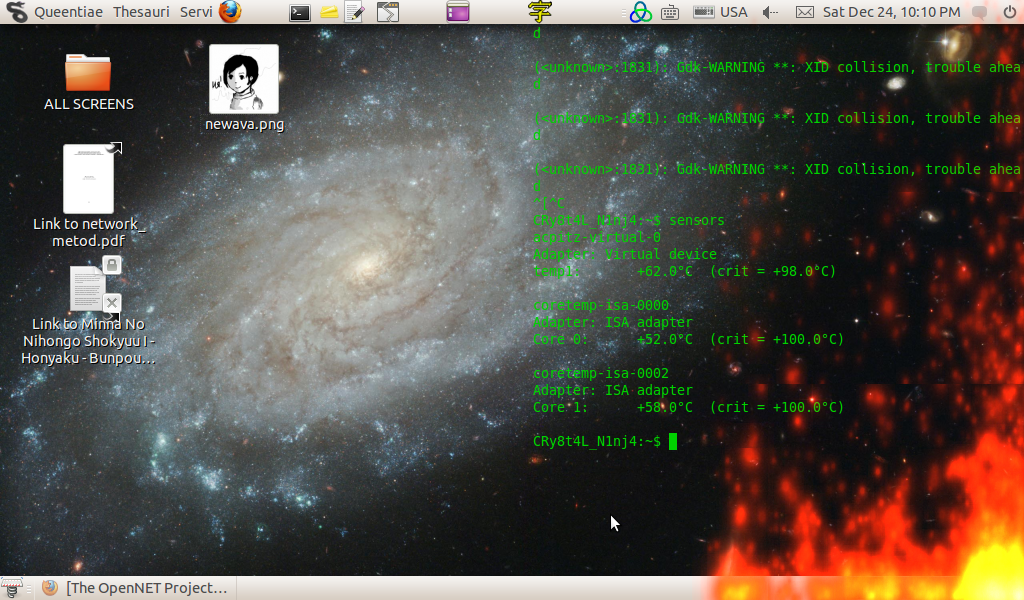Open the terminal launcher icon
Viewport: 1024px width, 600px height.
click(x=300, y=12)
